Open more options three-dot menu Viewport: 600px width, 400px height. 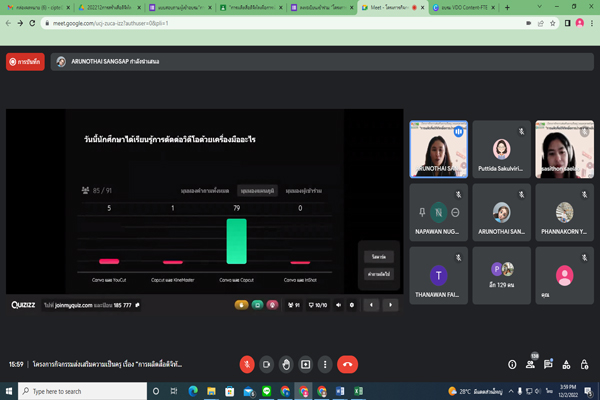(x=325, y=364)
